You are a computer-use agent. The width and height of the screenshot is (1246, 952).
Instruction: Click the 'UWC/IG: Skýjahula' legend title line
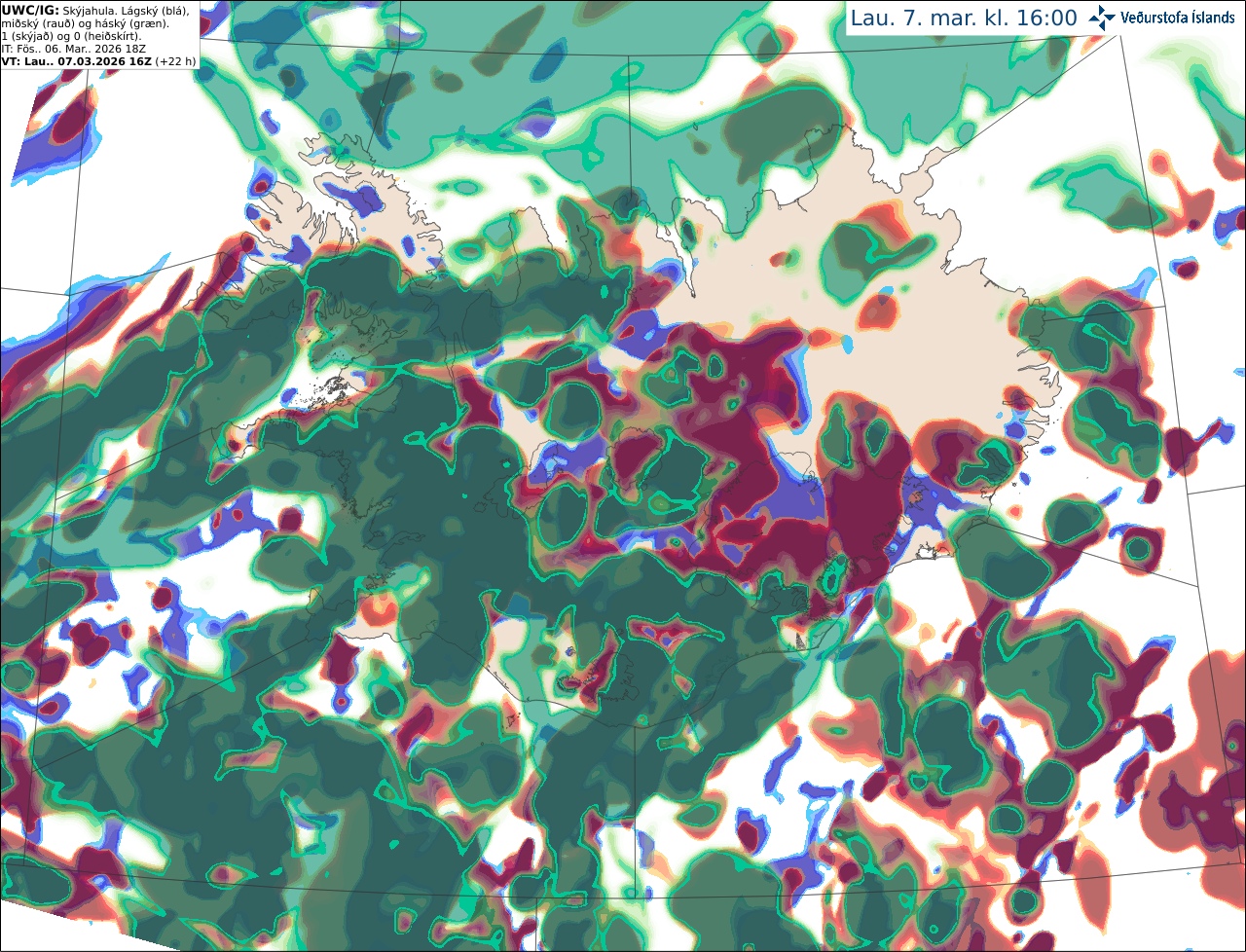click(x=95, y=11)
